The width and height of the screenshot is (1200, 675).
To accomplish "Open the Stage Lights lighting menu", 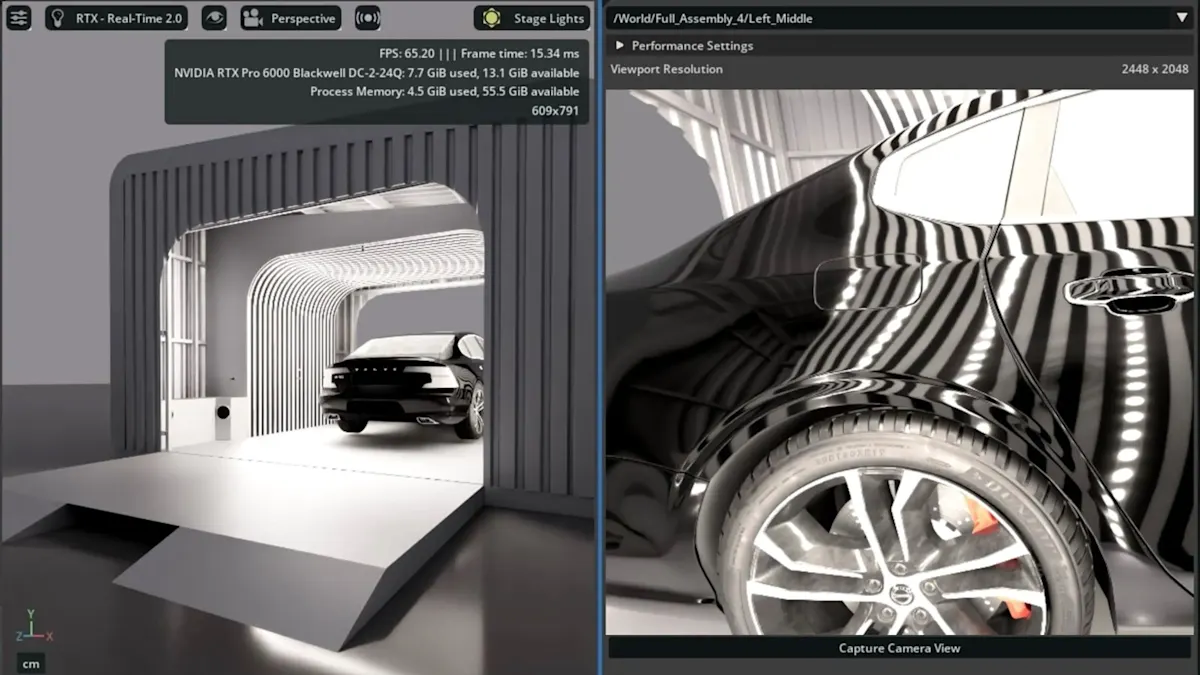I will point(532,18).
